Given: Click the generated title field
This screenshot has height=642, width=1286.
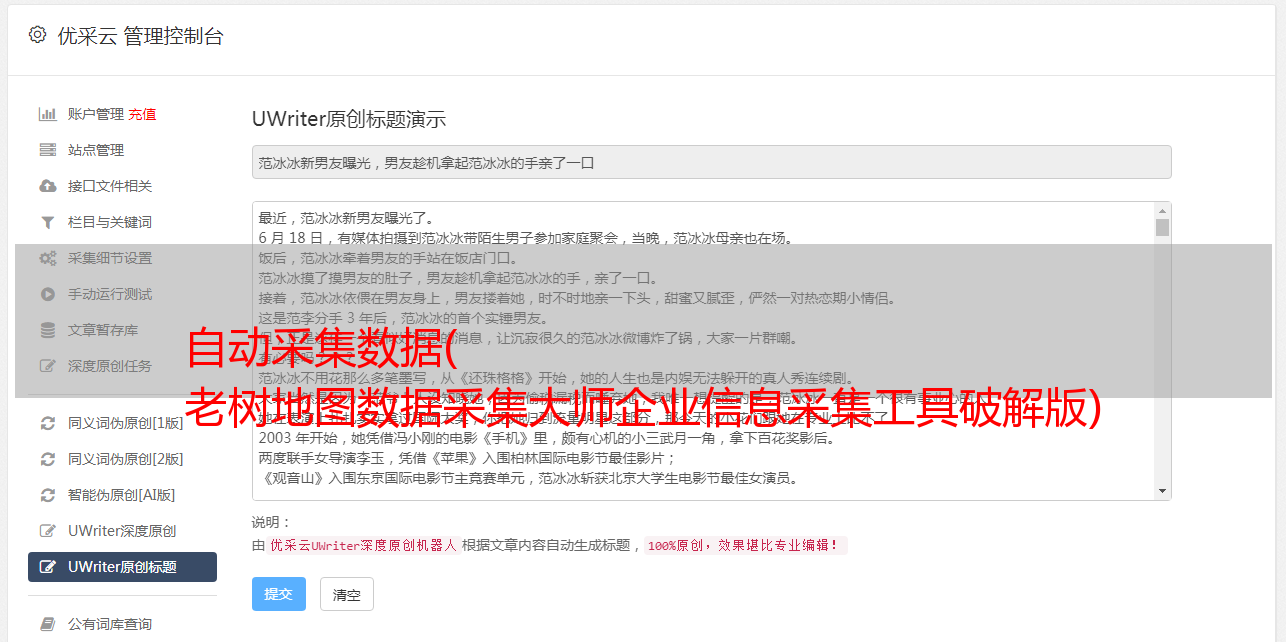Looking at the screenshot, I should coord(711,162).
